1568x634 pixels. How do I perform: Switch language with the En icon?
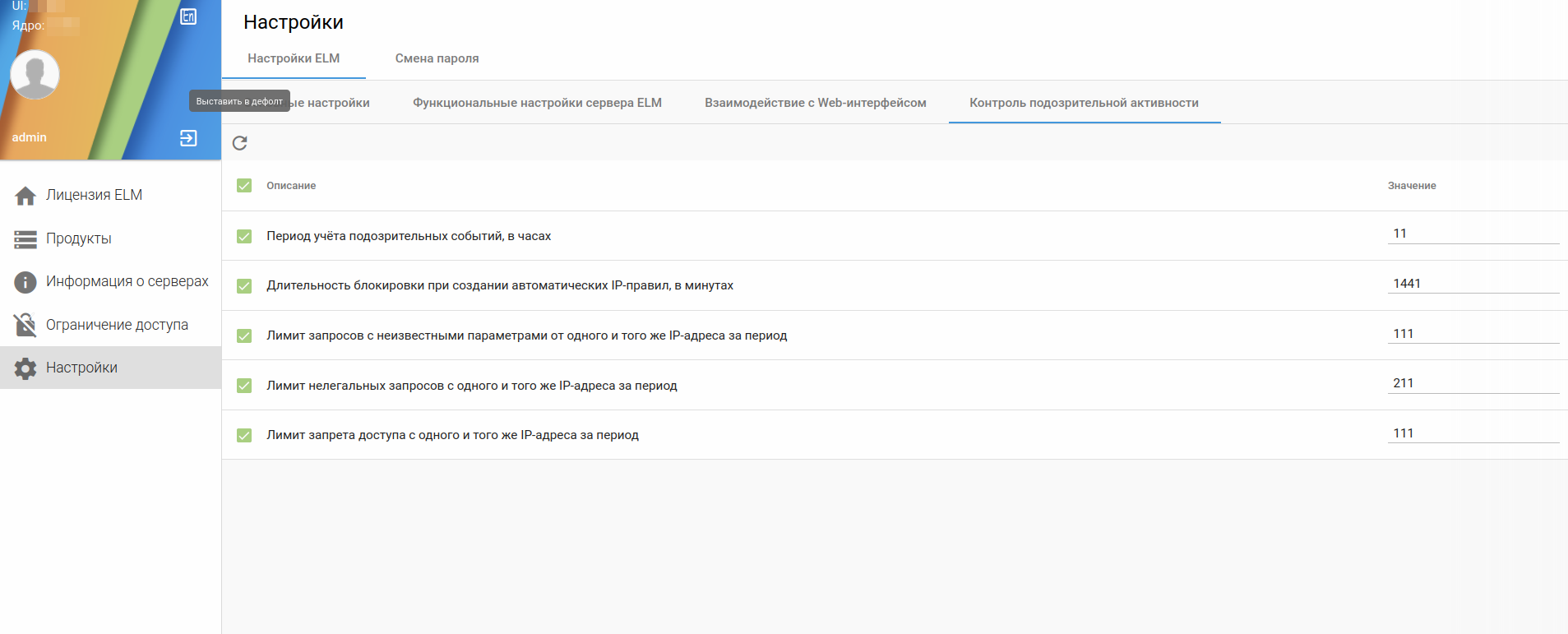tap(188, 16)
